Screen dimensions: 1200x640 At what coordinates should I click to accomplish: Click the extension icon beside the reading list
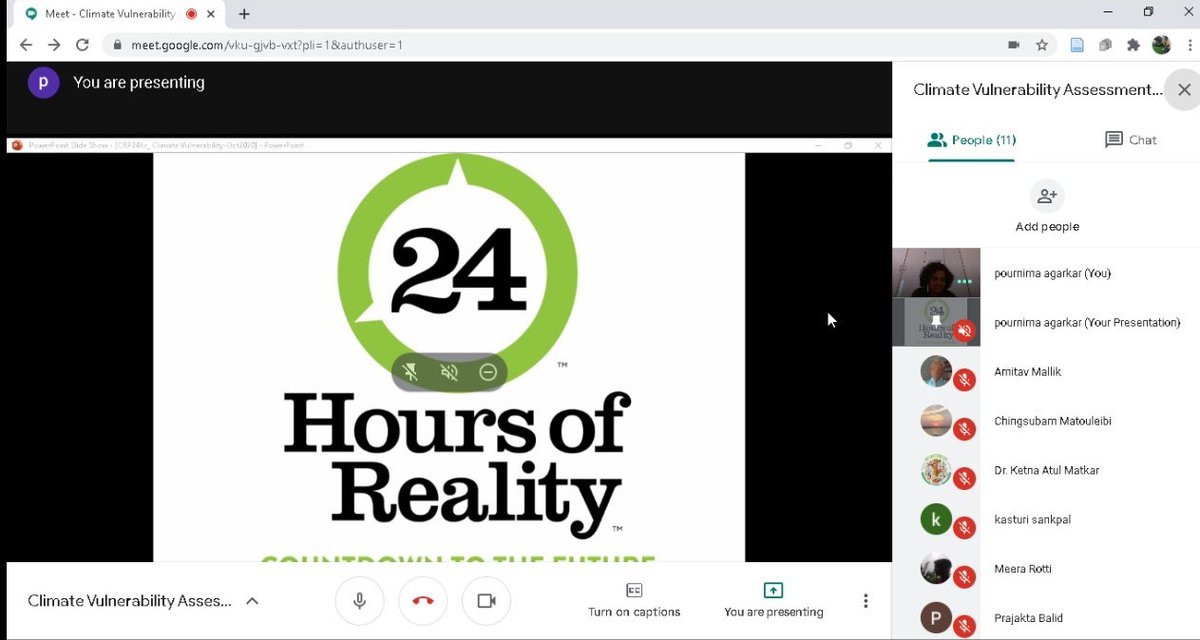coord(1105,45)
